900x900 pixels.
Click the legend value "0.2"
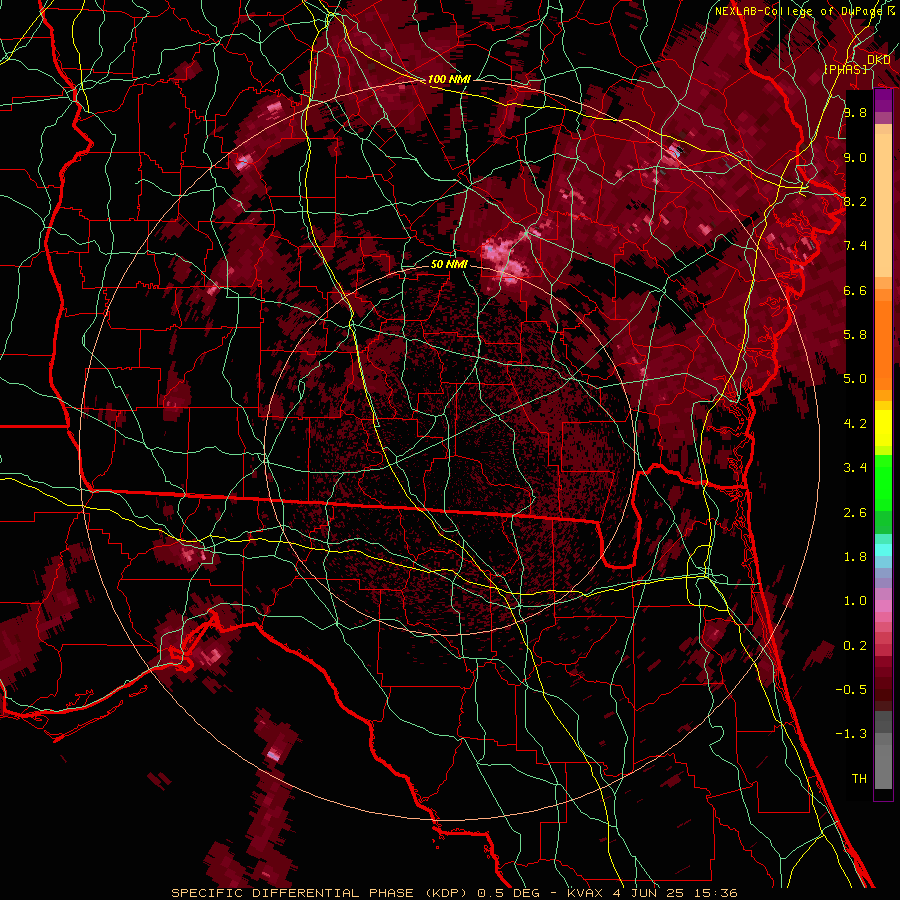pos(855,646)
